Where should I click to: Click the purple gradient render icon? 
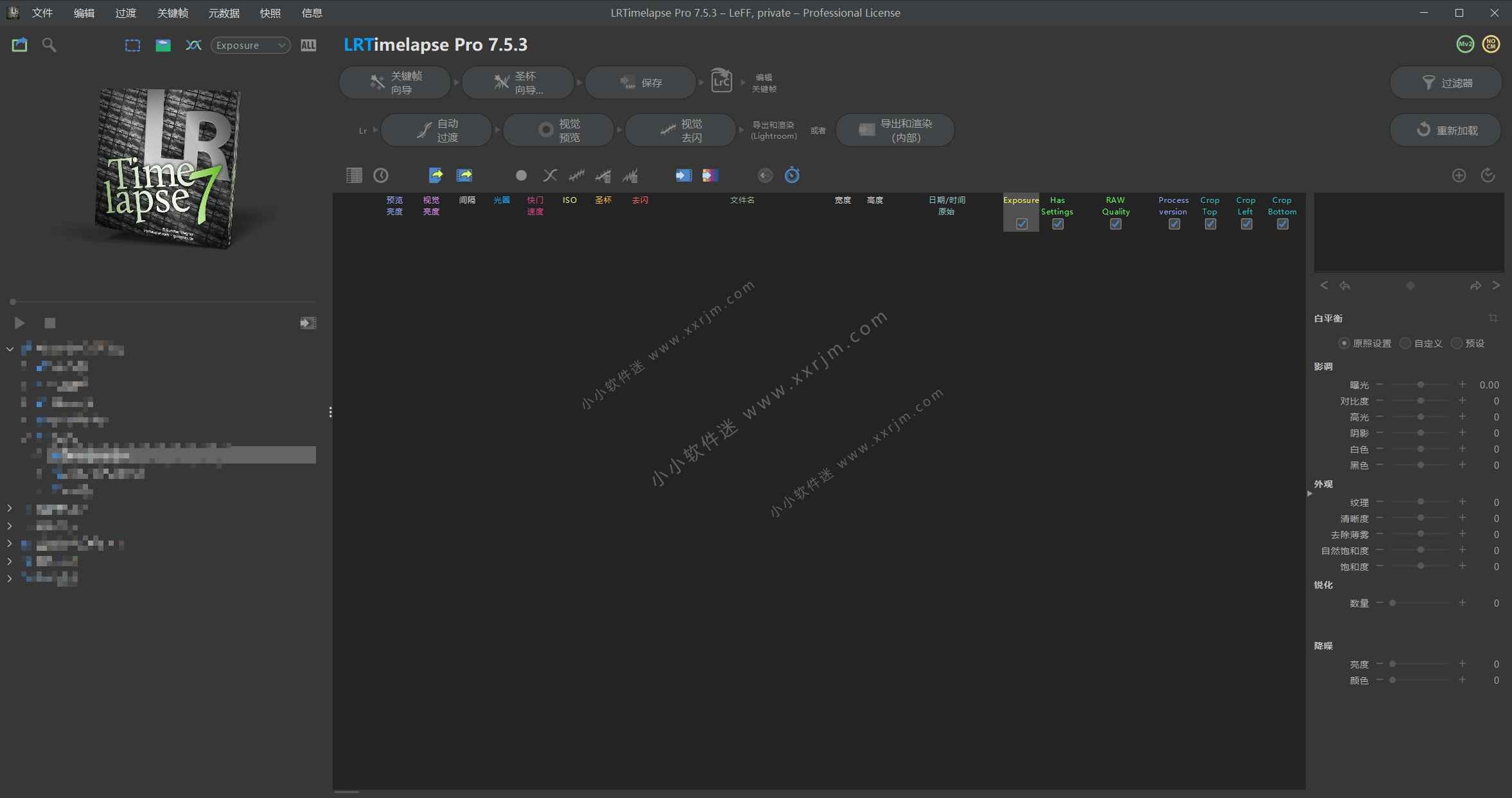coord(710,175)
